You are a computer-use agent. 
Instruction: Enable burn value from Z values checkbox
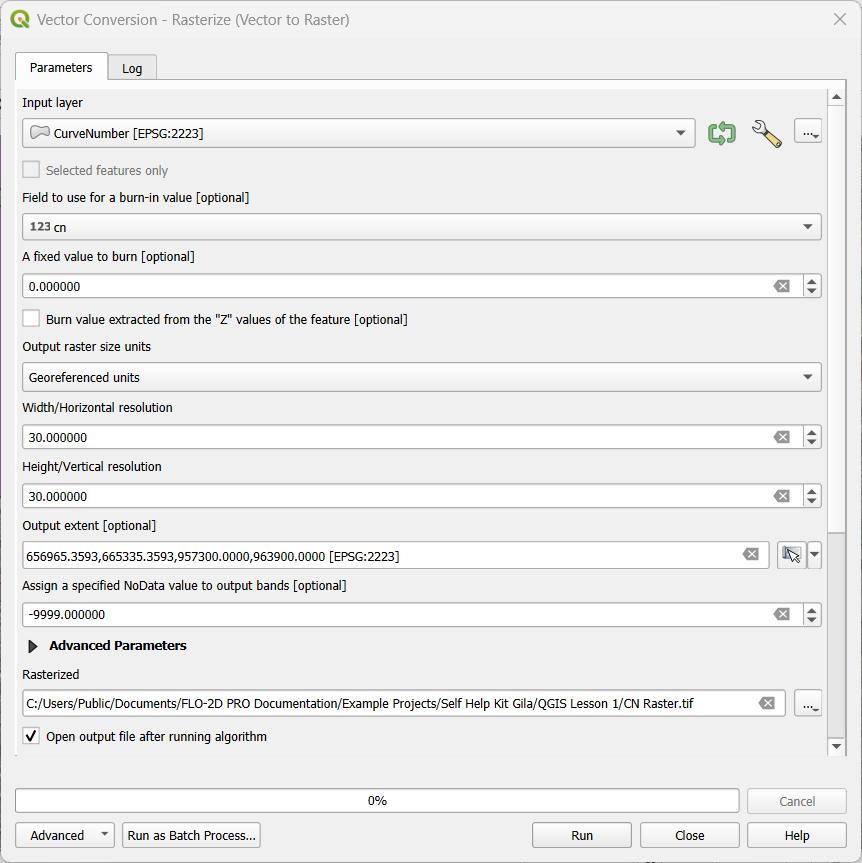[32, 319]
